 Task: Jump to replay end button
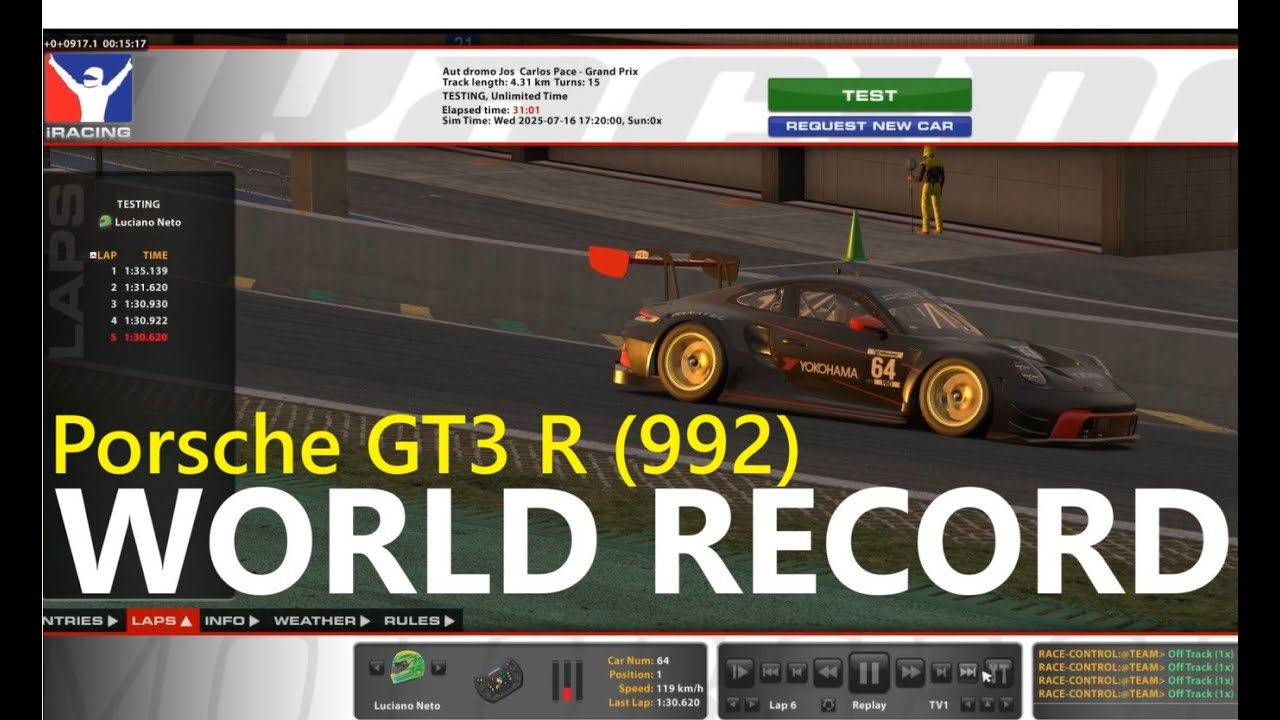(x=967, y=673)
